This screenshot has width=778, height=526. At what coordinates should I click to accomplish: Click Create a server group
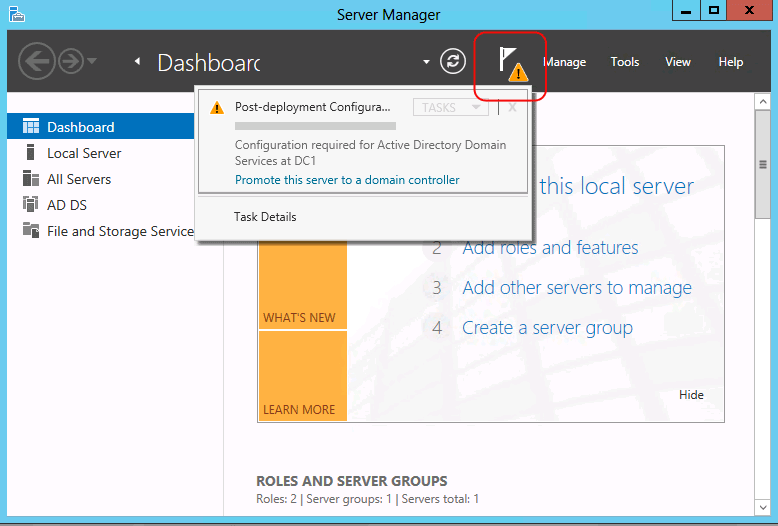click(x=547, y=328)
